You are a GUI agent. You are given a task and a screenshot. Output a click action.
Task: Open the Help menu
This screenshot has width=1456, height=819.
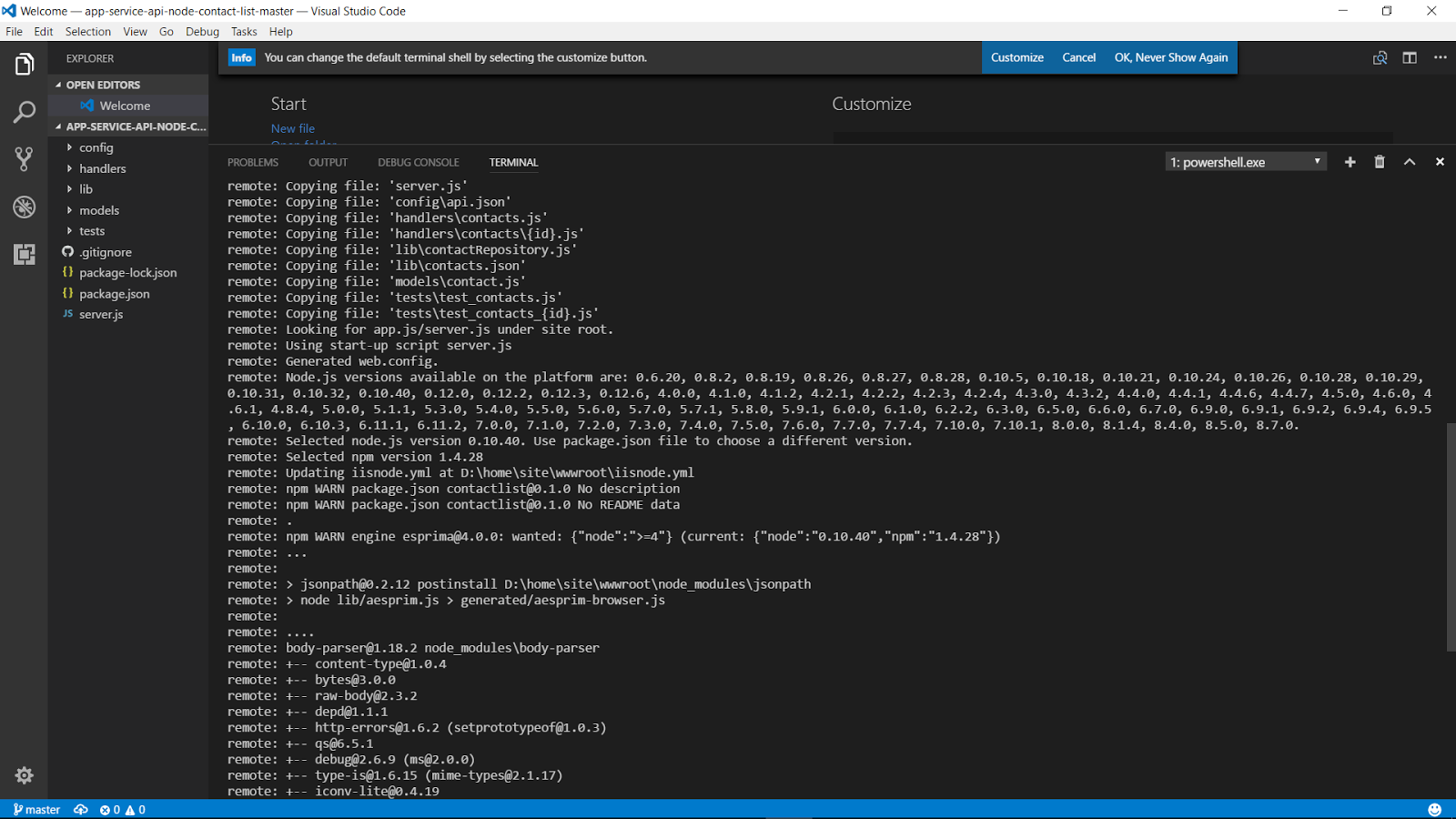pos(280,31)
